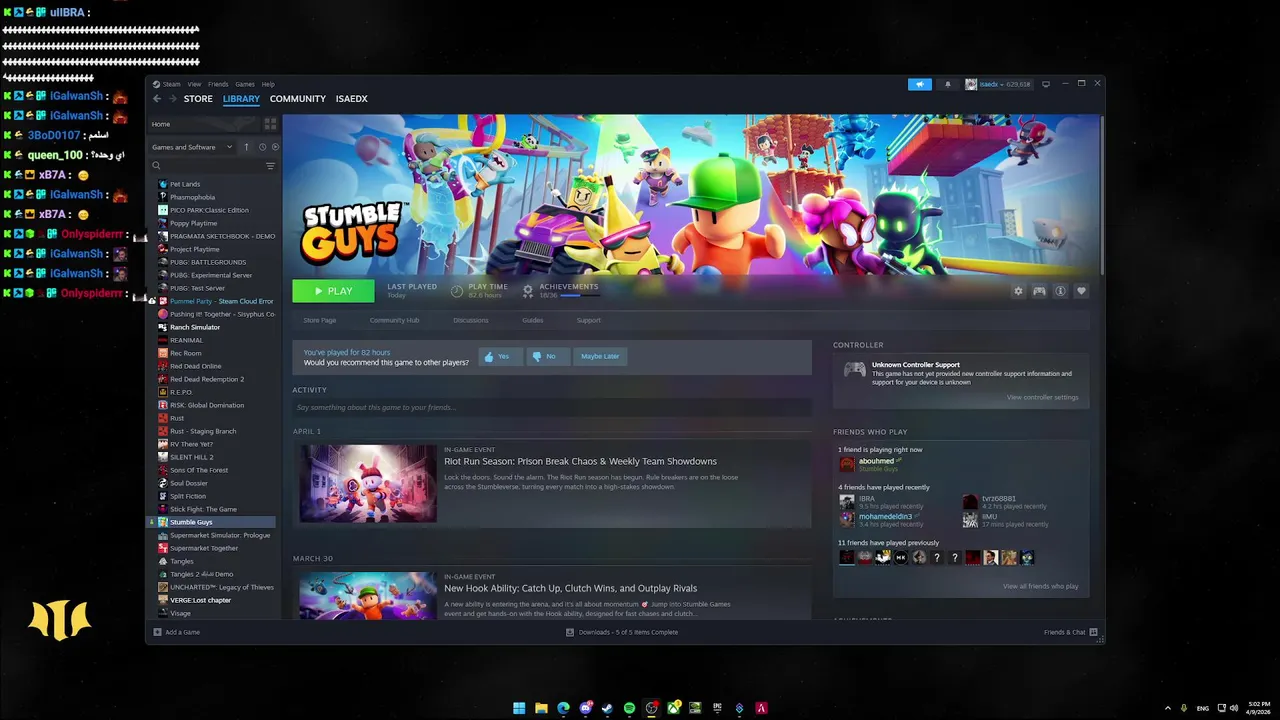Select Phasmophobia in the game list

coord(192,197)
